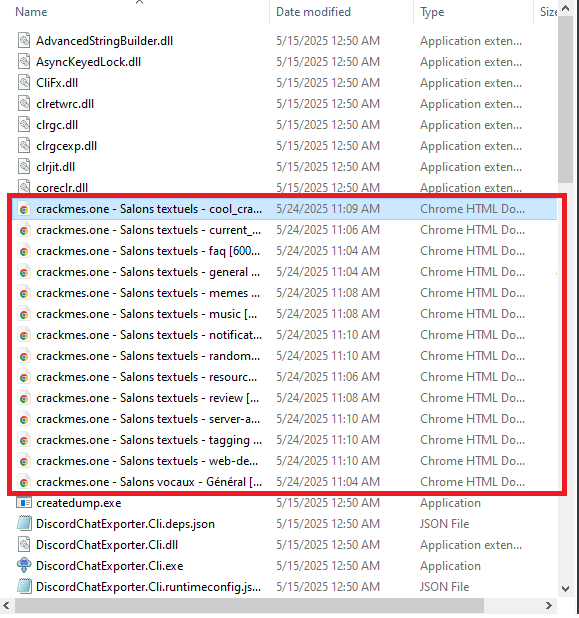Viewport: 579px width, 618px height.
Task: Click the clrgc.dll file icon
Action: click(24, 125)
